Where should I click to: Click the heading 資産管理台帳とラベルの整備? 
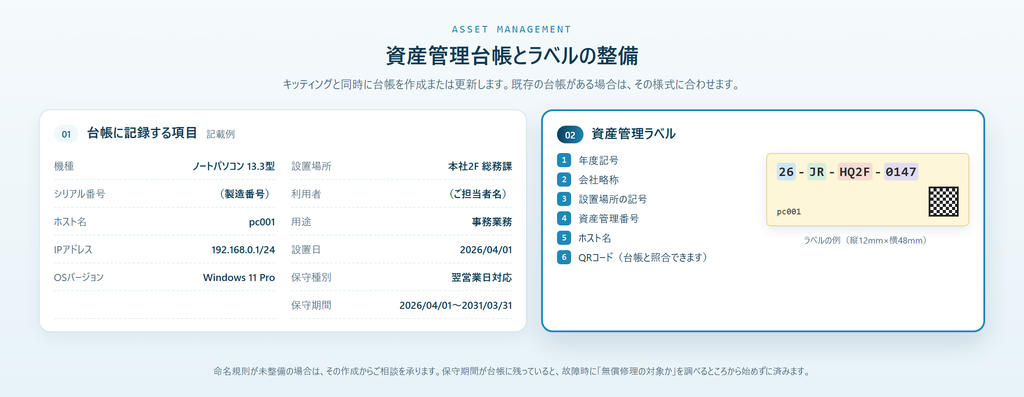(x=512, y=56)
